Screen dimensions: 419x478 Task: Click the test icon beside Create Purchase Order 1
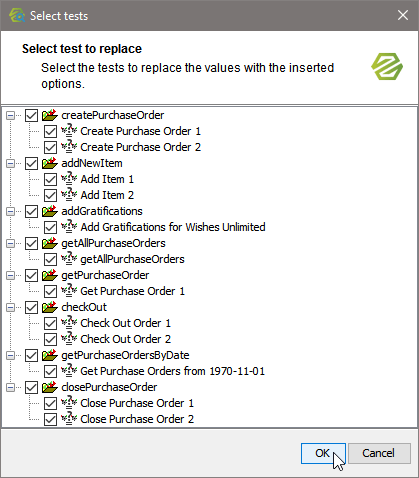(x=69, y=131)
